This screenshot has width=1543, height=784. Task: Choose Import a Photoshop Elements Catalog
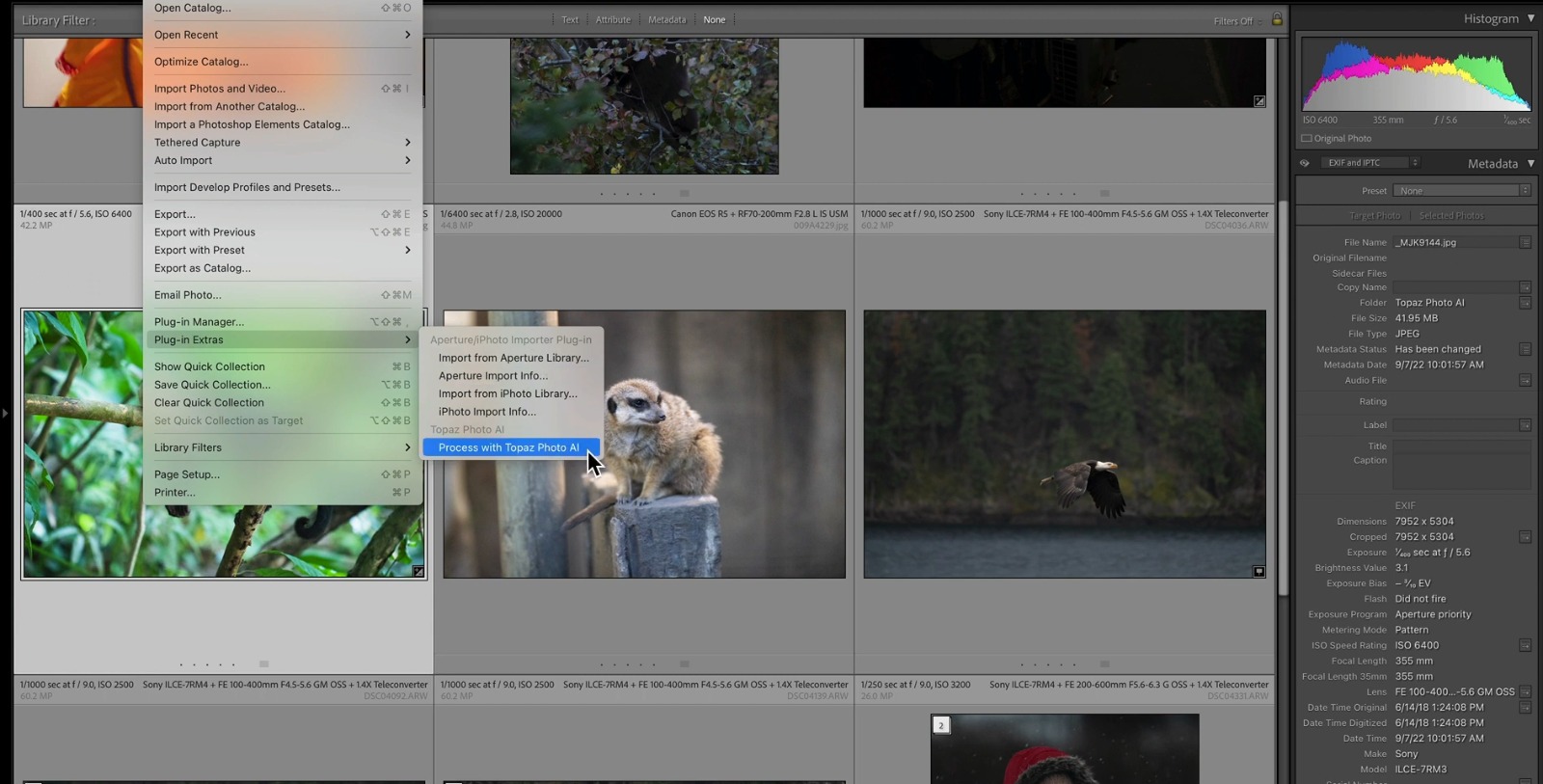[x=282, y=124]
